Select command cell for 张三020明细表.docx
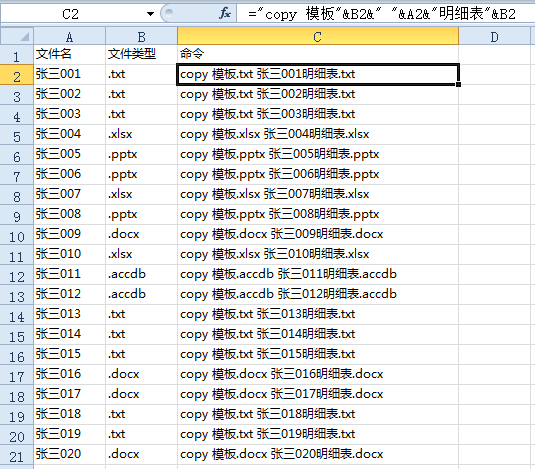This screenshot has height=469, width=535. (318, 454)
